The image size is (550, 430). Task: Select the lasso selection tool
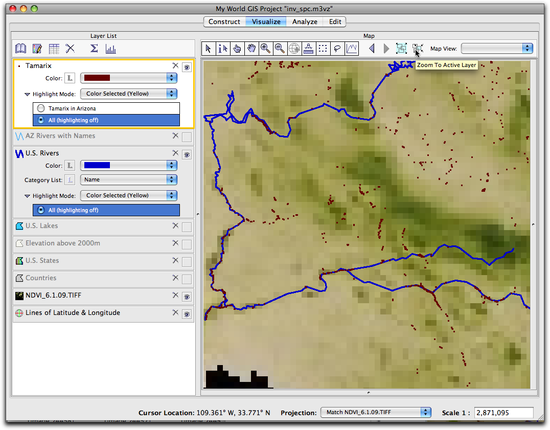(337, 48)
